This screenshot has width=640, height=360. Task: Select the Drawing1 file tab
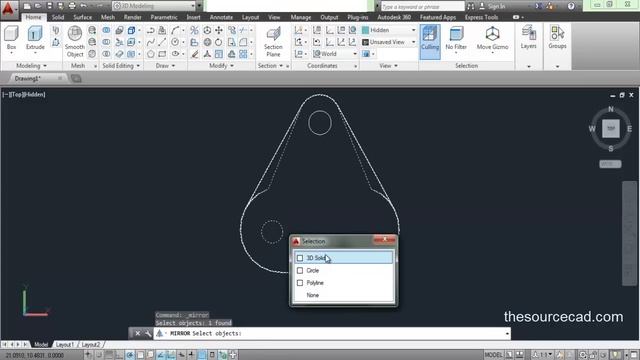click(28, 78)
